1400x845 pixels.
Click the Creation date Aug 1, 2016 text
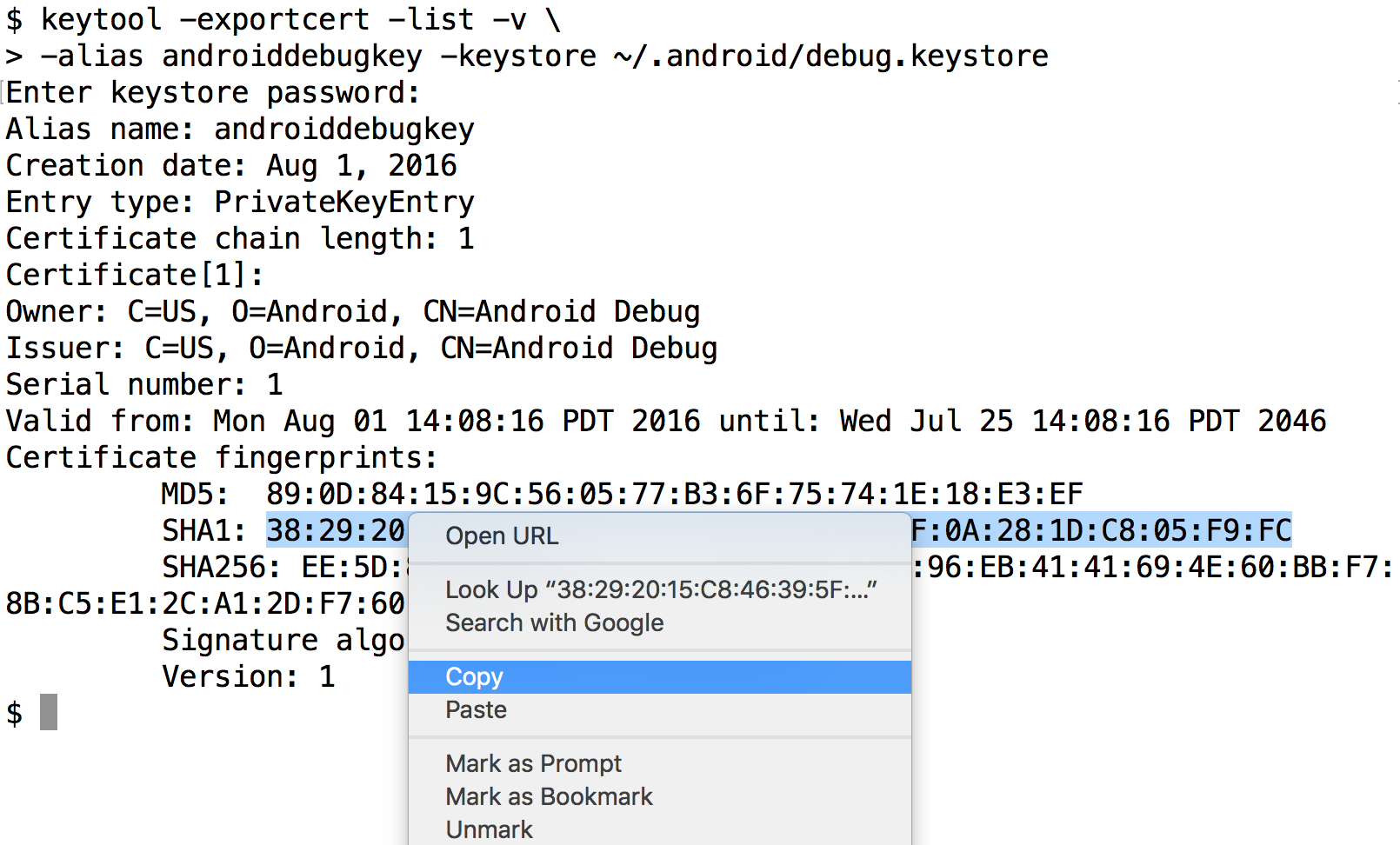pos(231,165)
